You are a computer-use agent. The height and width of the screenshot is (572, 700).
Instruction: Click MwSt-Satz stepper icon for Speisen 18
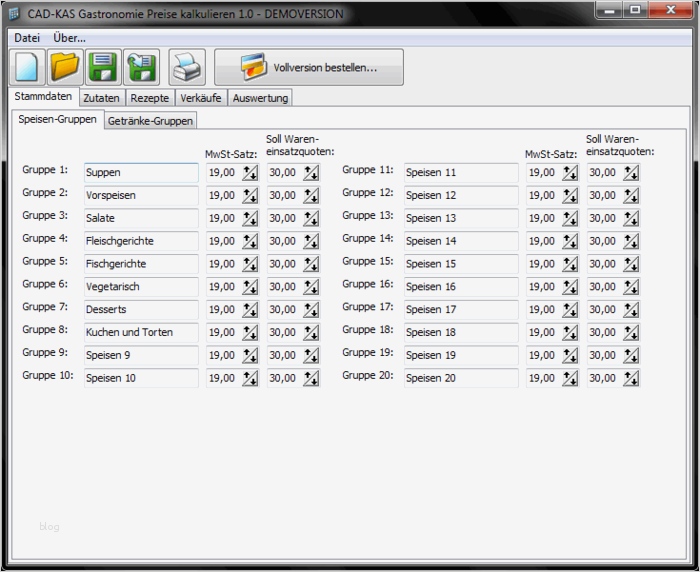(570, 332)
